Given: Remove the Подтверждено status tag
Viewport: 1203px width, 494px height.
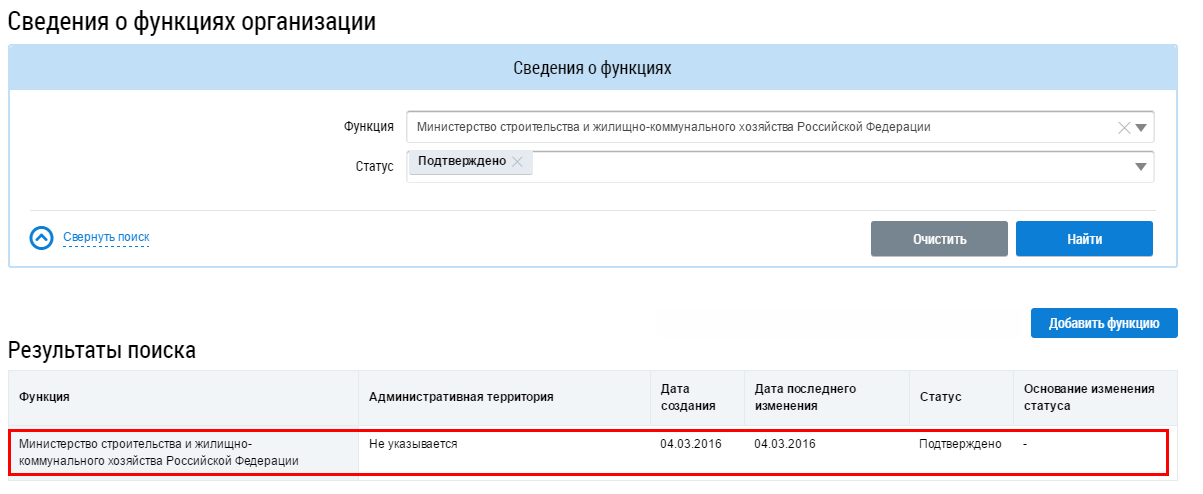Looking at the screenshot, I should (x=517, y=162).
